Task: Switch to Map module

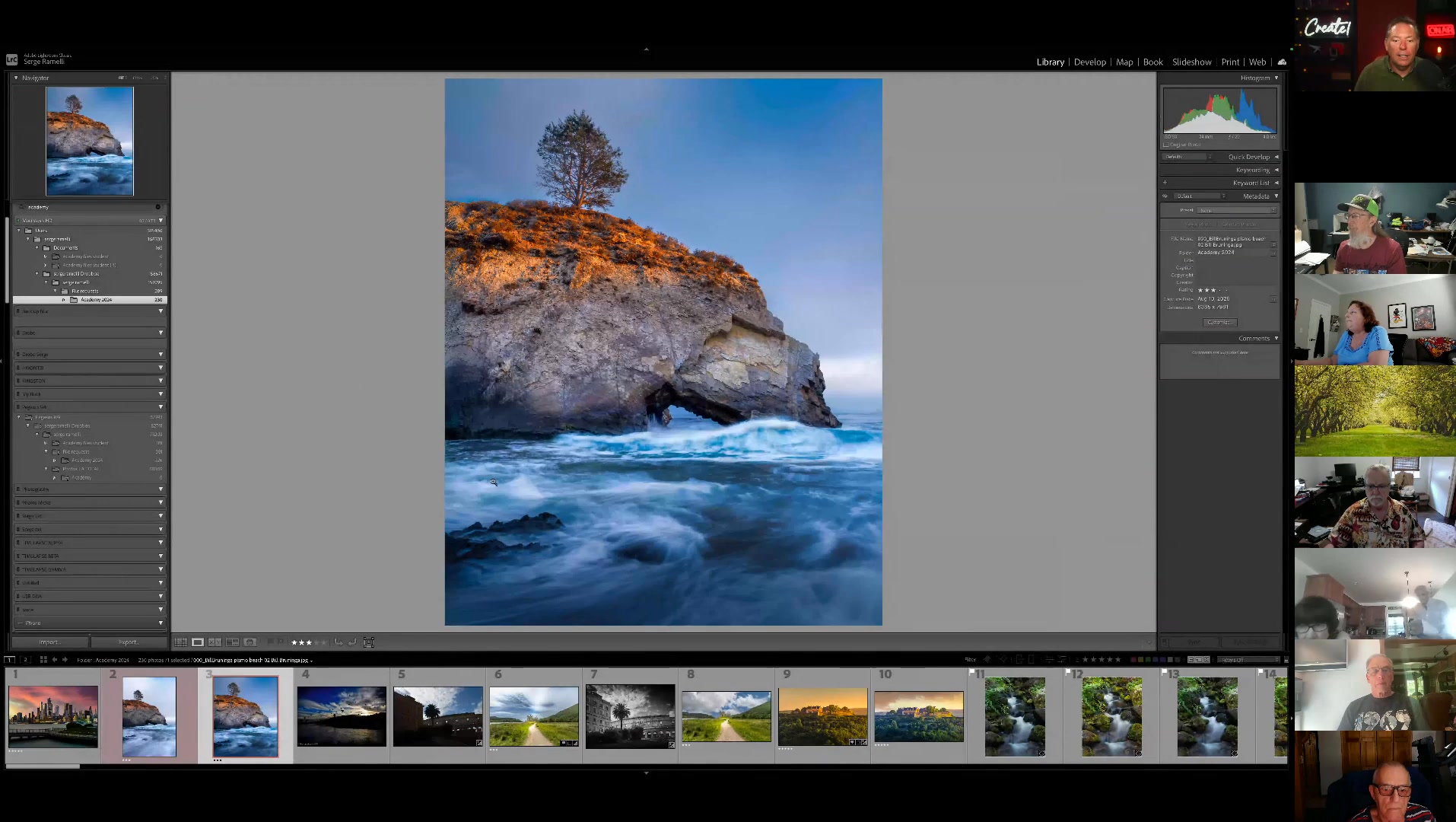Action: point(1124,62)
